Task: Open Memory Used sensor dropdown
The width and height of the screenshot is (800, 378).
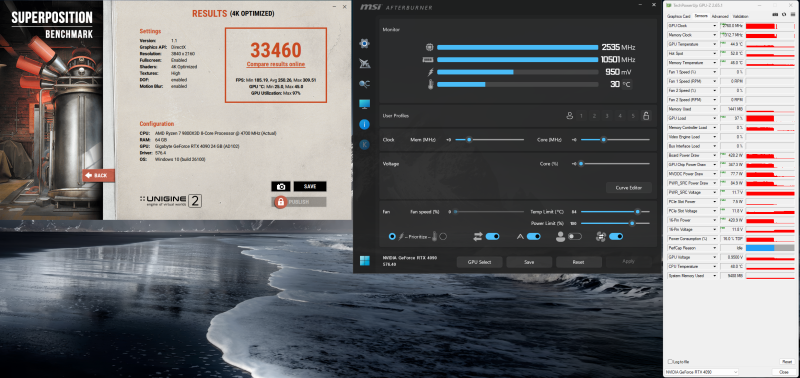Action: pos(715,109)
